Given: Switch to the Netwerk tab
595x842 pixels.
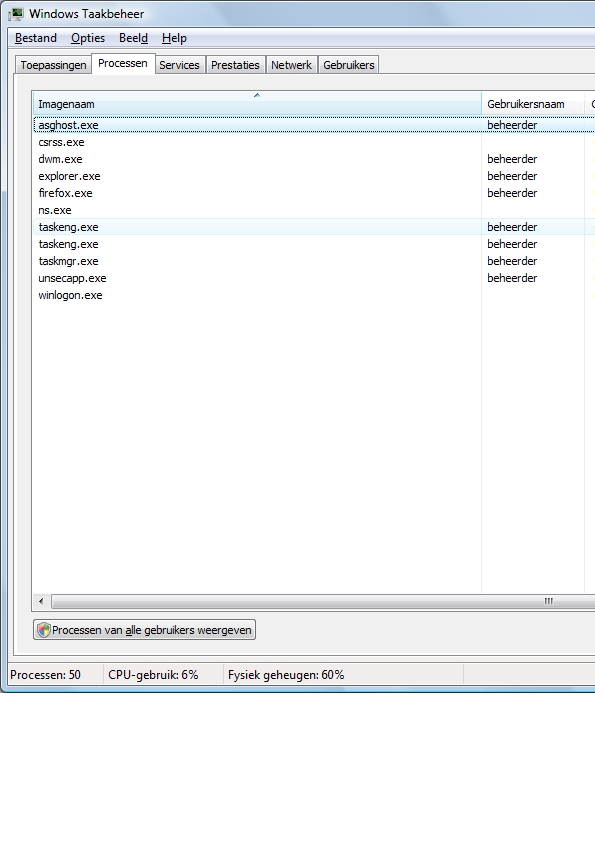Looking at the screenshot, I should point(291,65).
